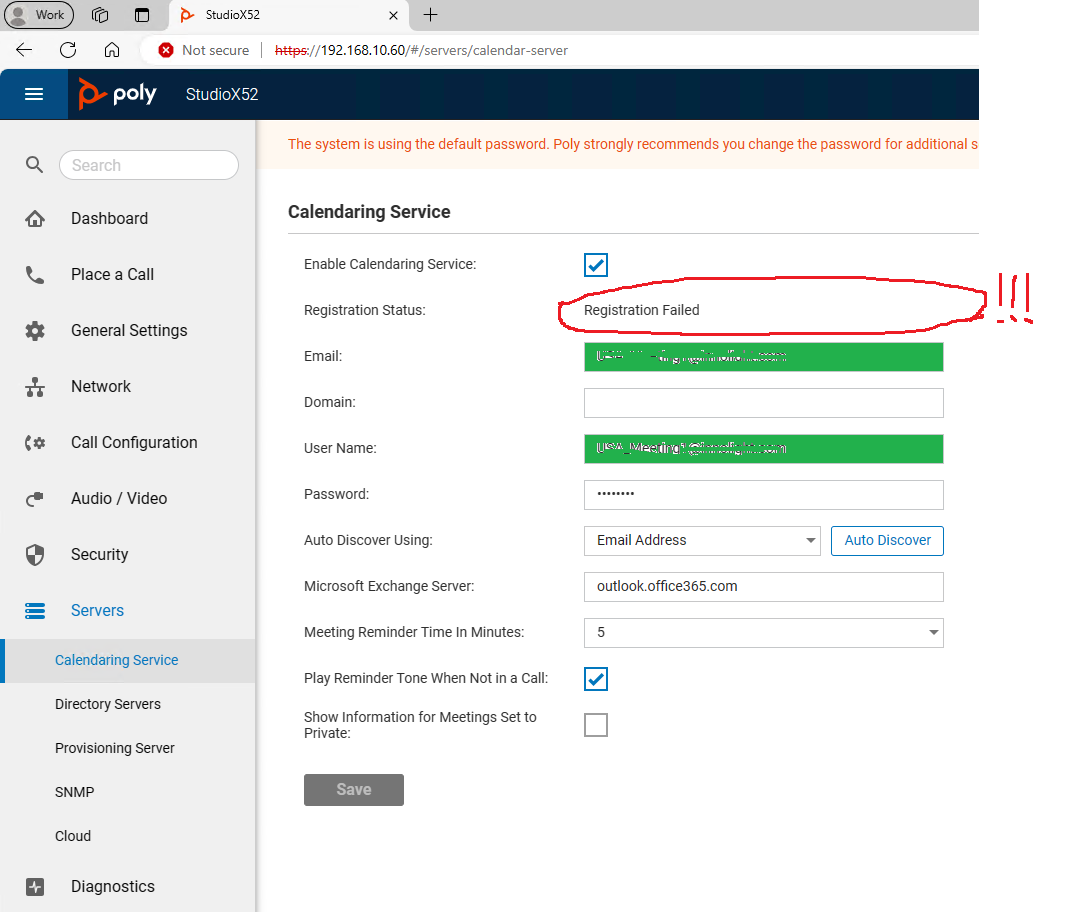Click the Auto Discover button

click(x=887, y=540)
